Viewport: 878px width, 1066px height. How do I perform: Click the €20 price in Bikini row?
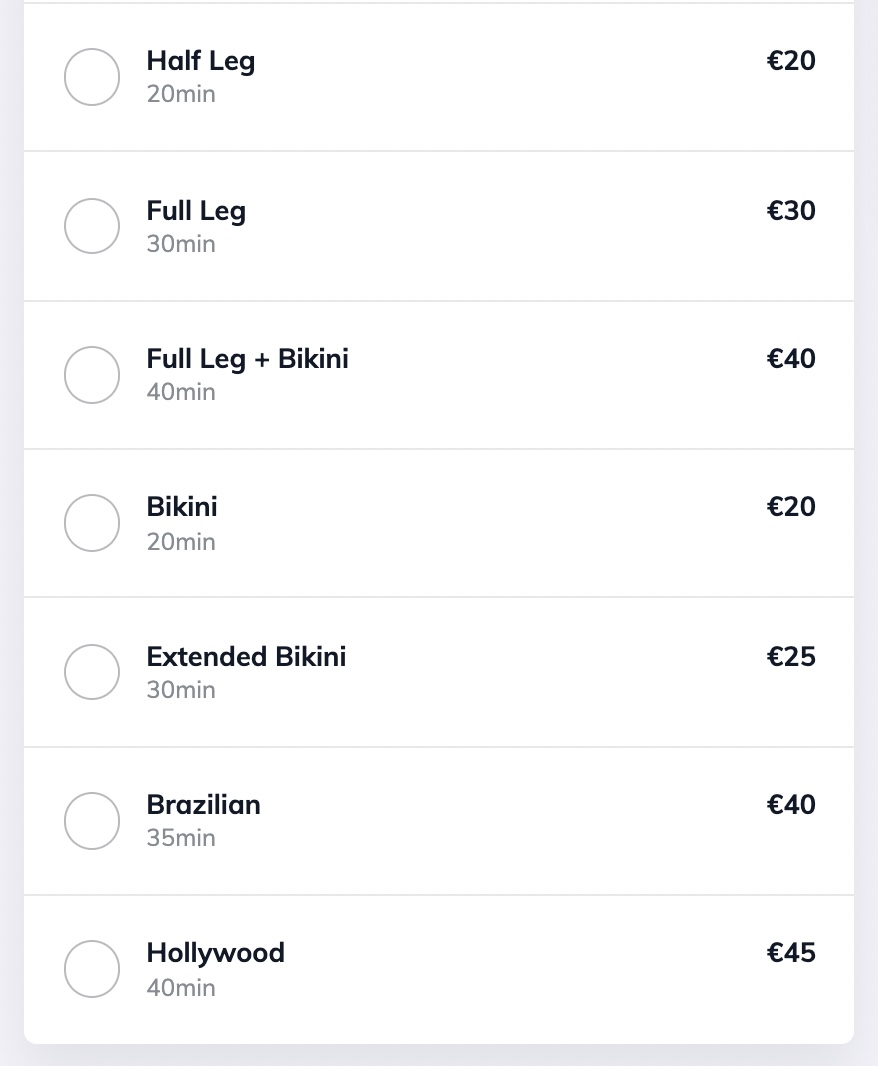click(791, 507)
